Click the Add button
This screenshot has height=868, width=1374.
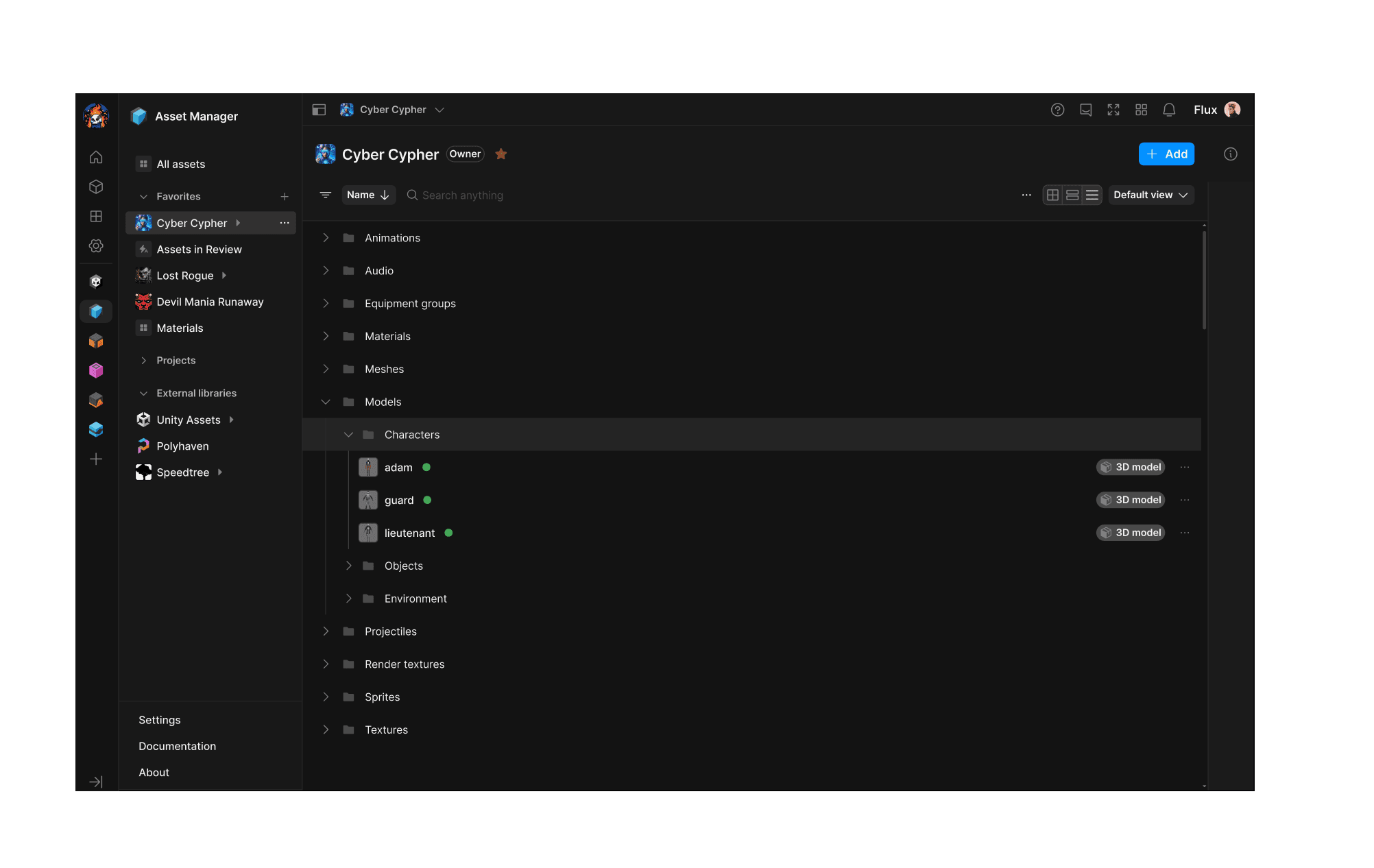(x=1166, y=154)
